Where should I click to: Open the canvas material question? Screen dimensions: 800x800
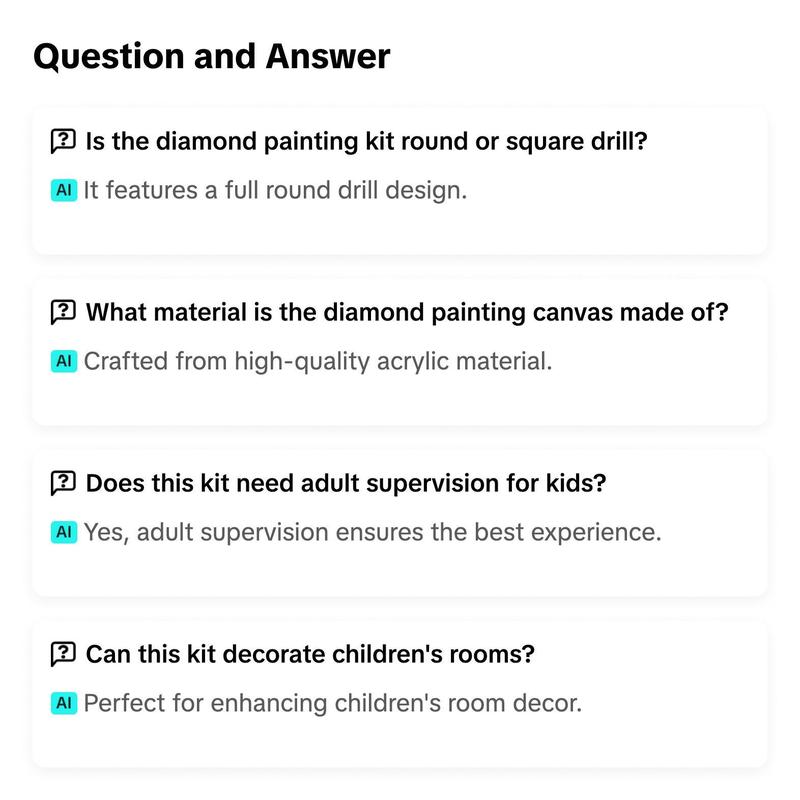point(407,312)
